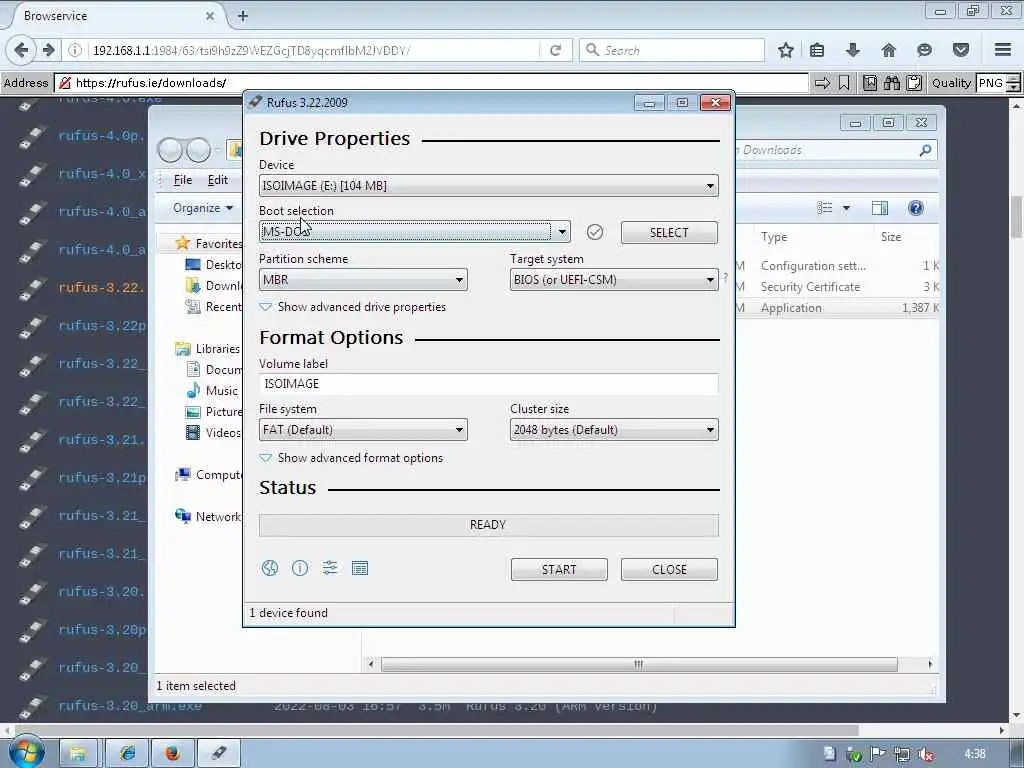This screenshot has width=1024, height=768.
Task: Open Rufus about information icon
Action: (300, 568)
